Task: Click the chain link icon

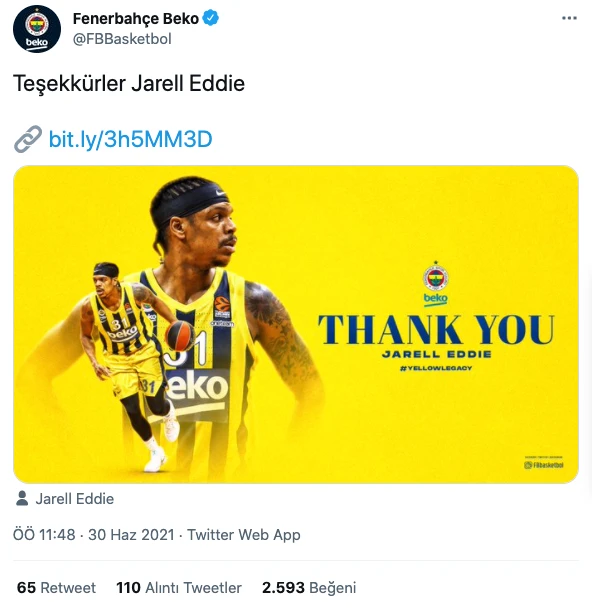Action: point(28,139)
